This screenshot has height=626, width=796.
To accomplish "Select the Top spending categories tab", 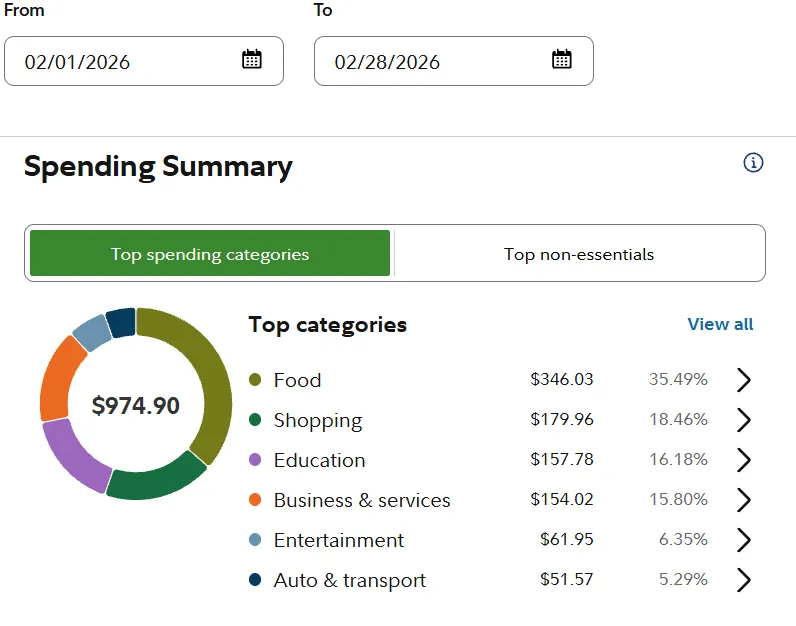I will coord(210,254).
